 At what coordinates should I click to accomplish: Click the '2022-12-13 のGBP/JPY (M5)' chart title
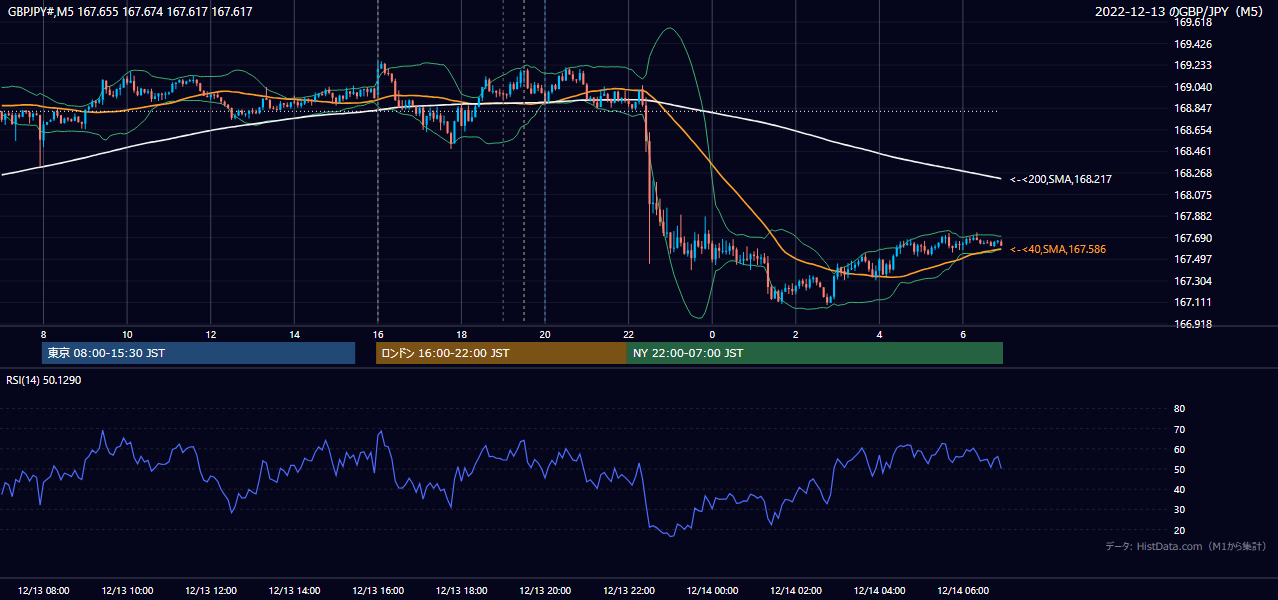coord(1181,12)
